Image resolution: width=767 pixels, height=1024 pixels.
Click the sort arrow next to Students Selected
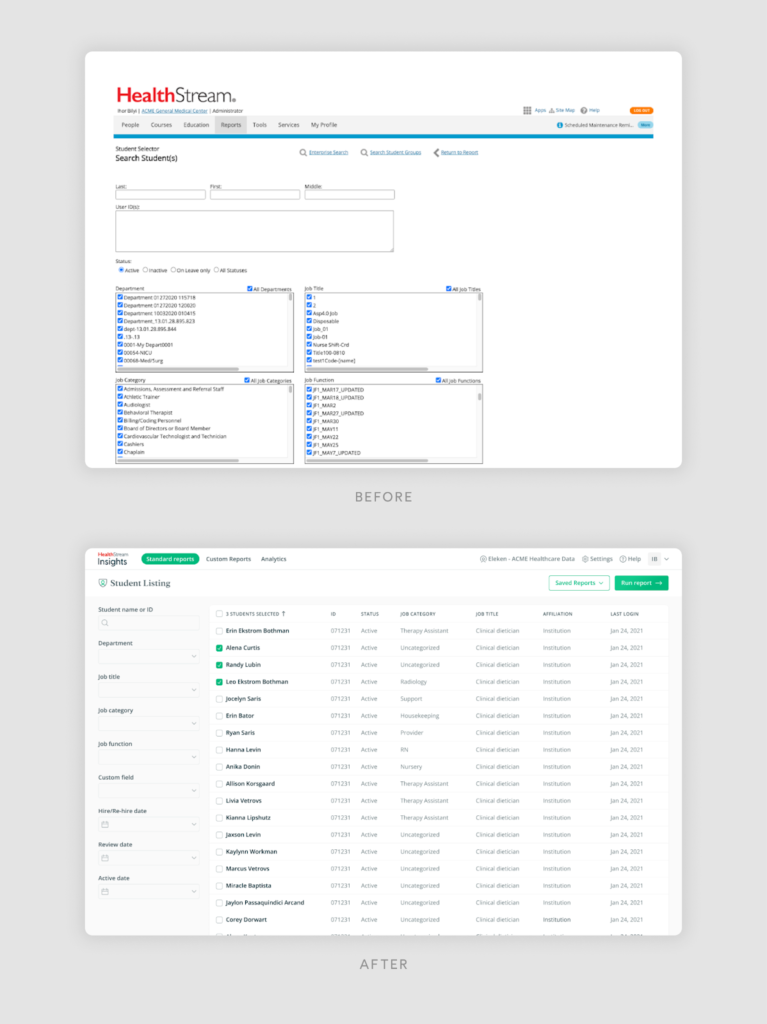tap(284, 614)
